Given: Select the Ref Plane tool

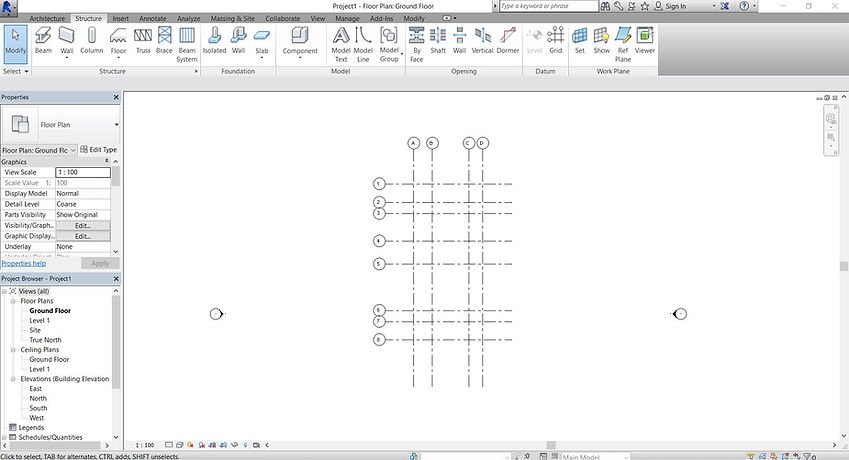Looking at the screenshot, I should click(x=623, y=44).
